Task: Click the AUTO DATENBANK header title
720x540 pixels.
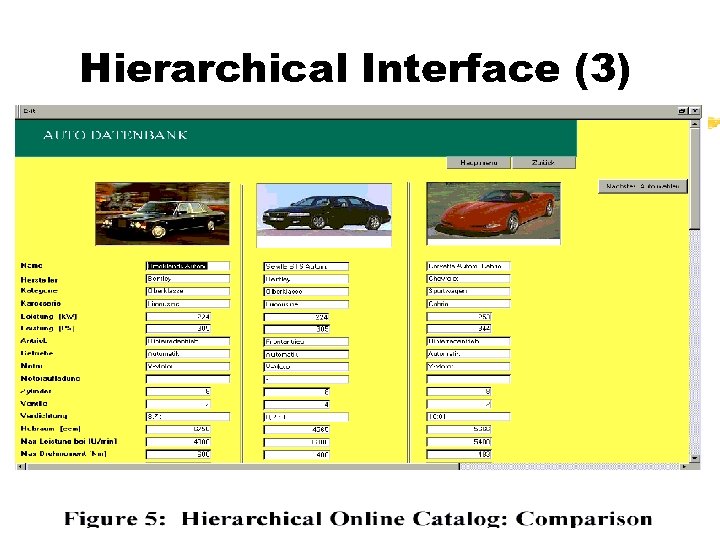Action: (x=115, y=135)
